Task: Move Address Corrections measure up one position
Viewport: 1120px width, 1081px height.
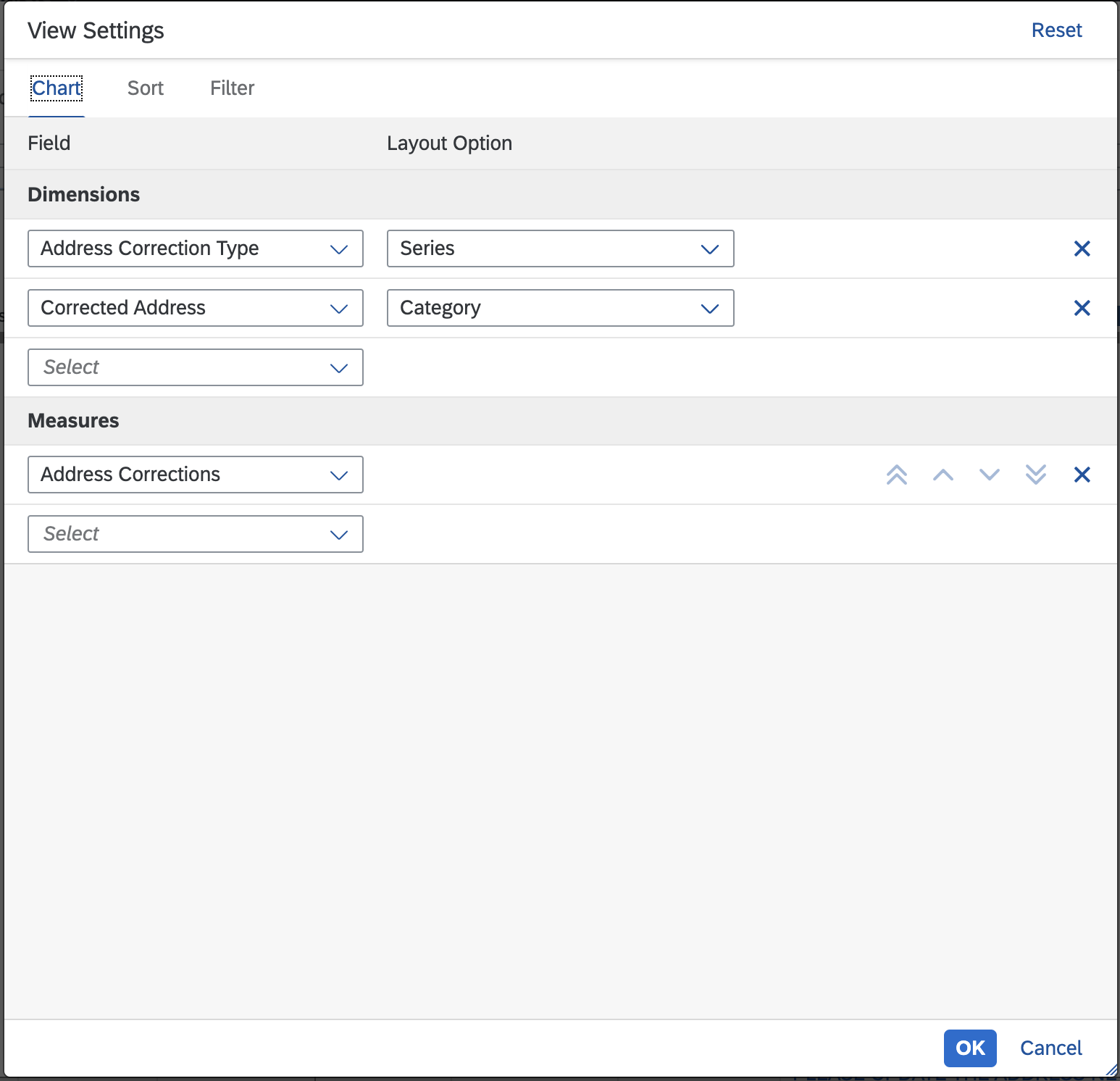Action: 943,475
